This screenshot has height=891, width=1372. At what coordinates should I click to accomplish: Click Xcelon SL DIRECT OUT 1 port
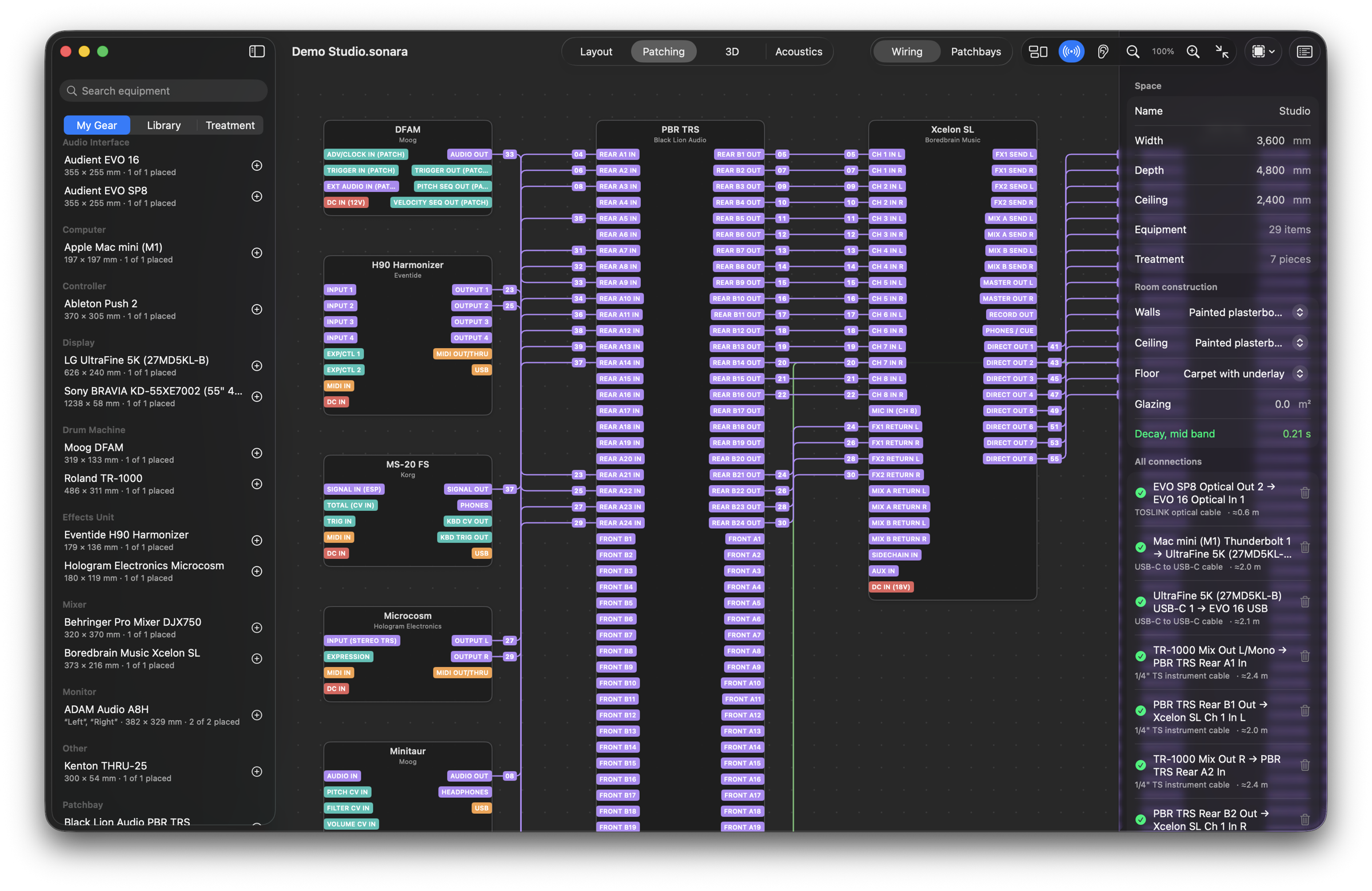tap(1010, 347)
